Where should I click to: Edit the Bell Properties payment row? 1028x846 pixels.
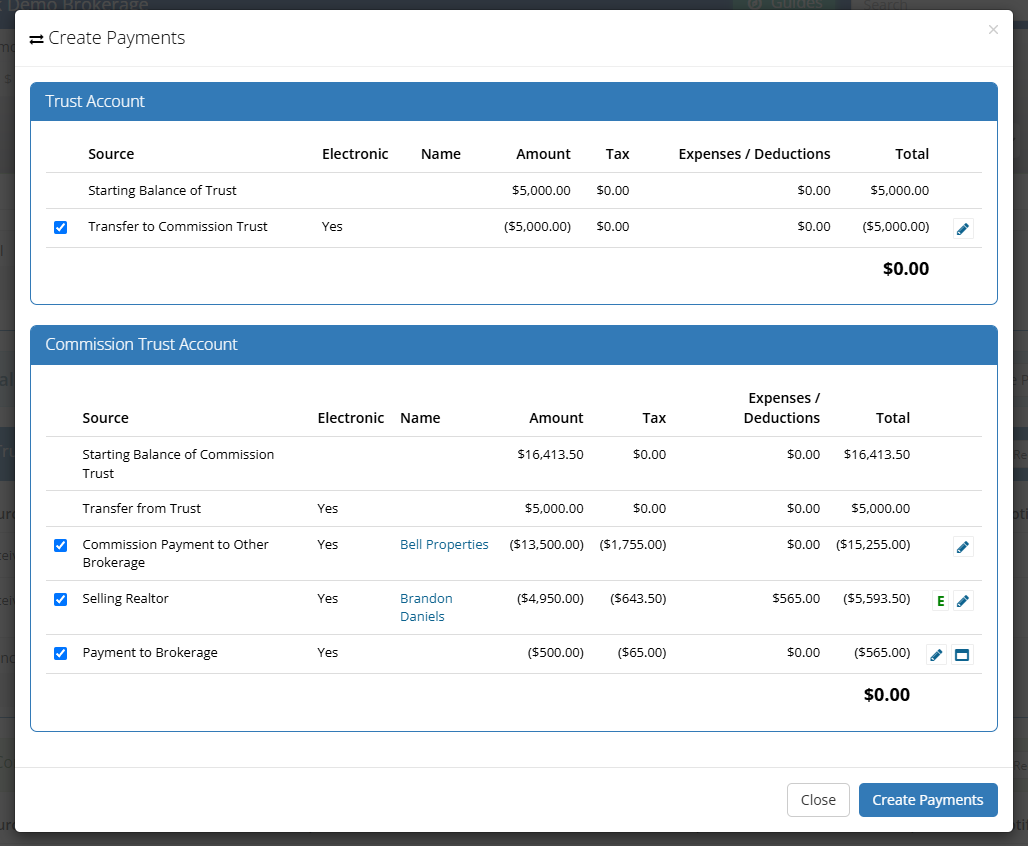point(962,547)
